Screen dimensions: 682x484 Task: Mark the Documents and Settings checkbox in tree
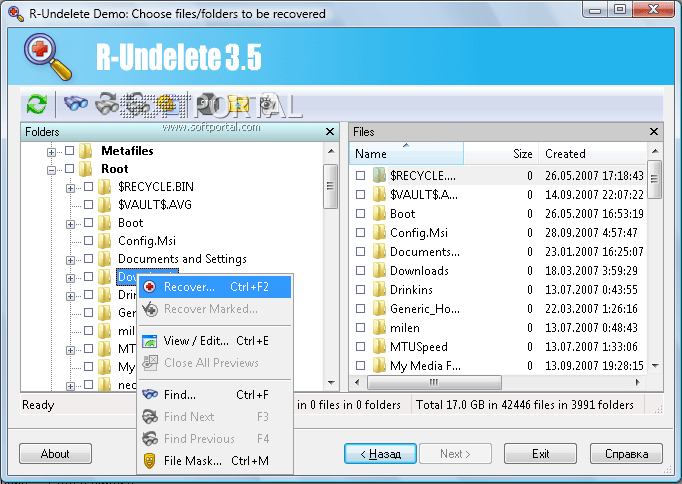pyautogui.click(x=88, y=259)
